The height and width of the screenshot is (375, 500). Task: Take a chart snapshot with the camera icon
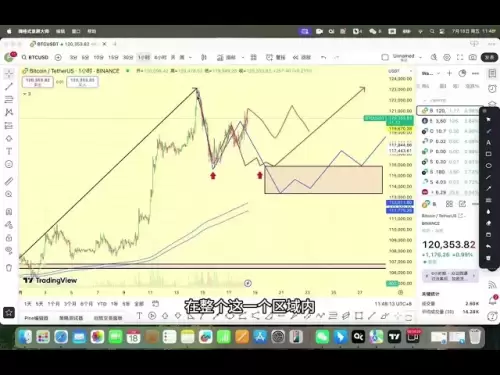473,57
